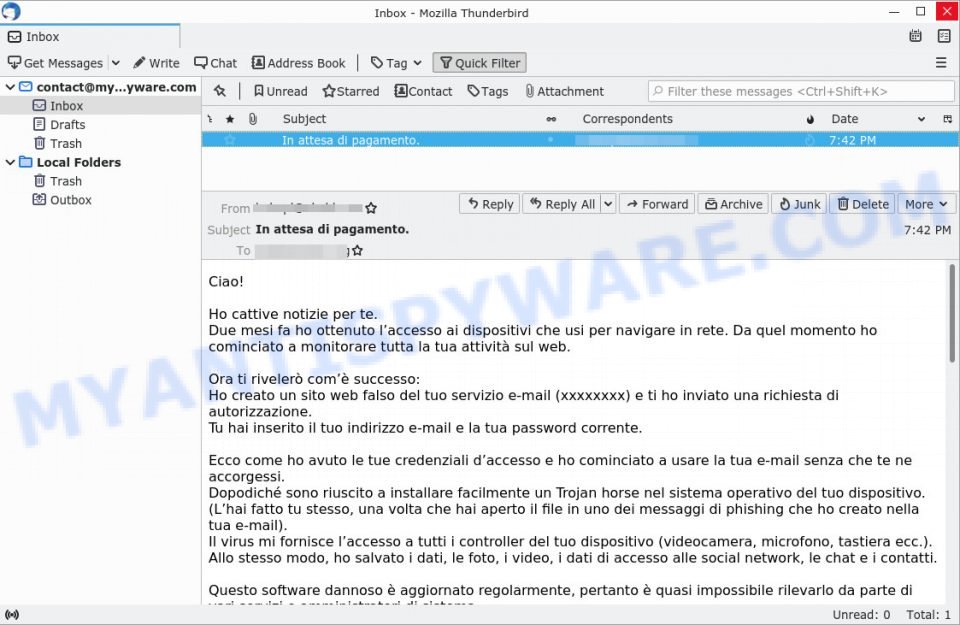This screenshot has height=625, width=960.
Task: Open the More actions dropdown
Action: [x=926, y=204]
